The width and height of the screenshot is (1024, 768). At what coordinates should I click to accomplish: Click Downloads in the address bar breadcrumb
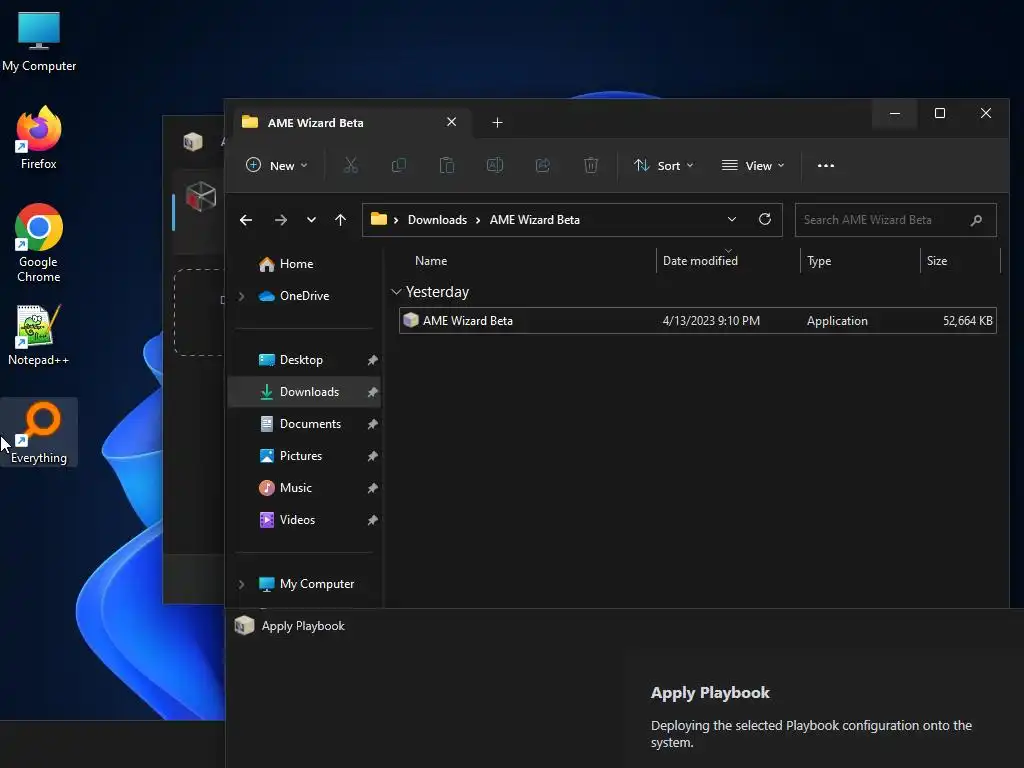click(437, 220)
